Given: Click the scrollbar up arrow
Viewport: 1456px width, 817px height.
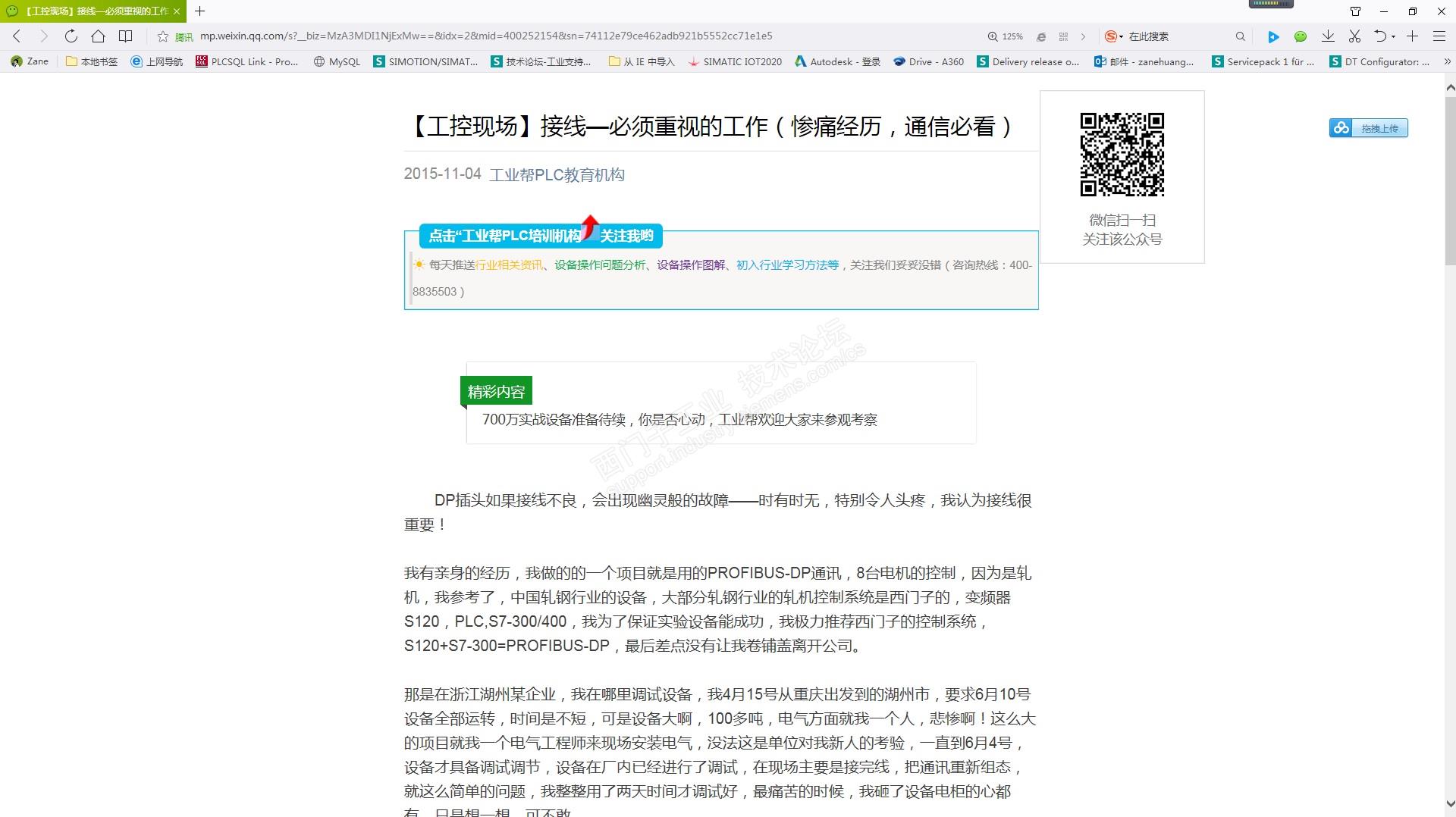Looking at the screenshot, I should click(x=1449, y=89).
